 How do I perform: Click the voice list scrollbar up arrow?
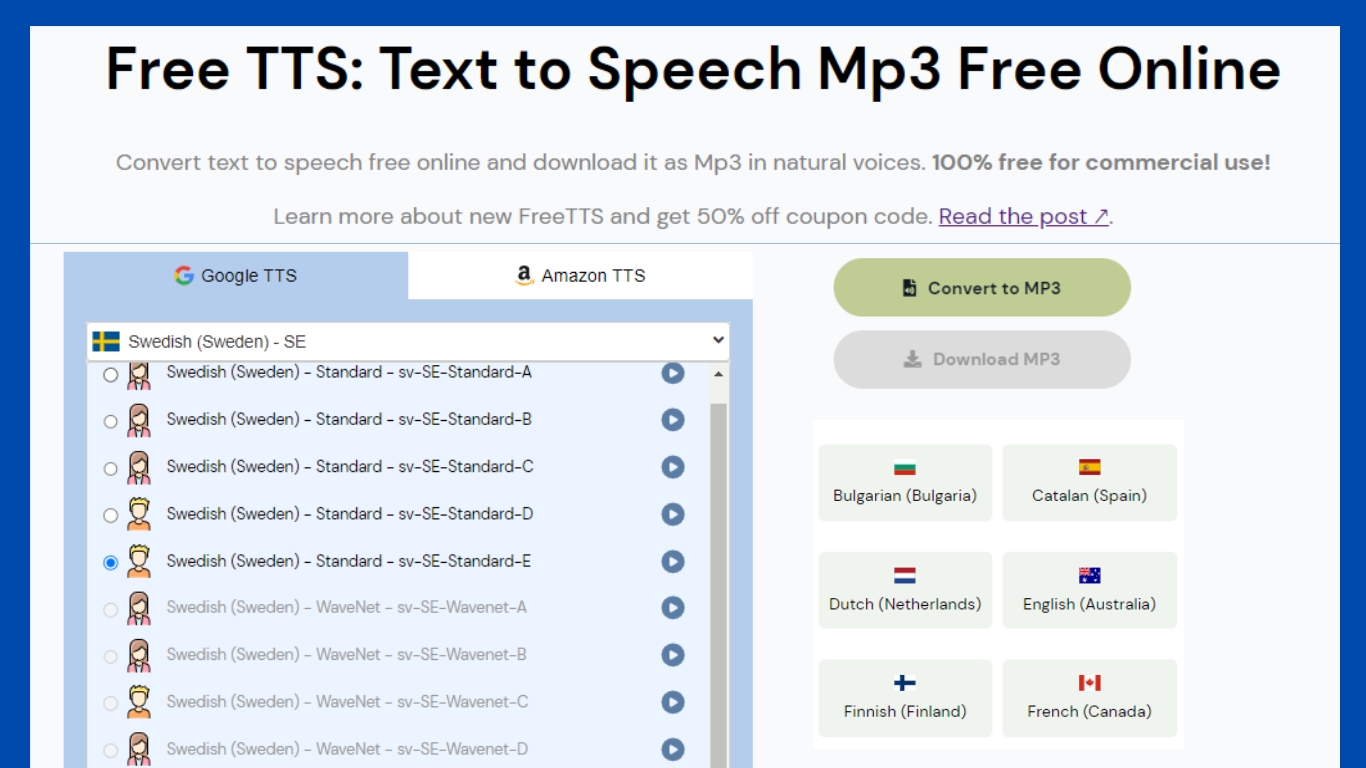click(x=718, y=375)
